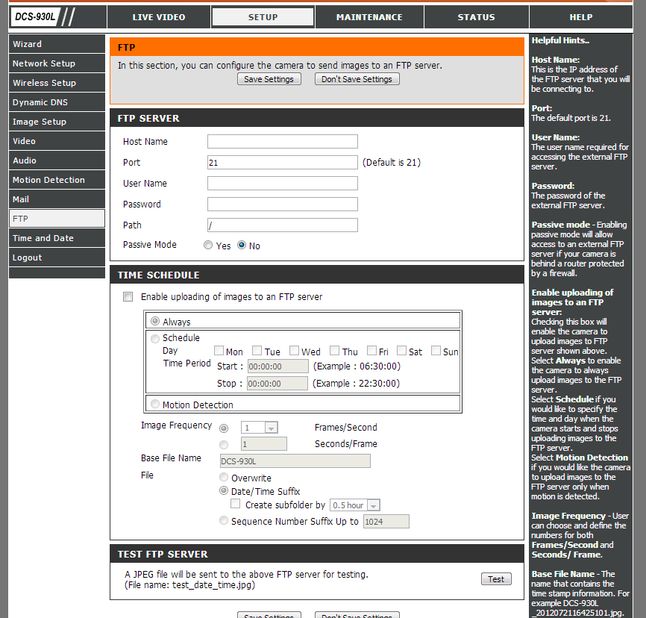Open the HELP tab
The height and width of the screenshot is (618, 646).
pos(581,17)
